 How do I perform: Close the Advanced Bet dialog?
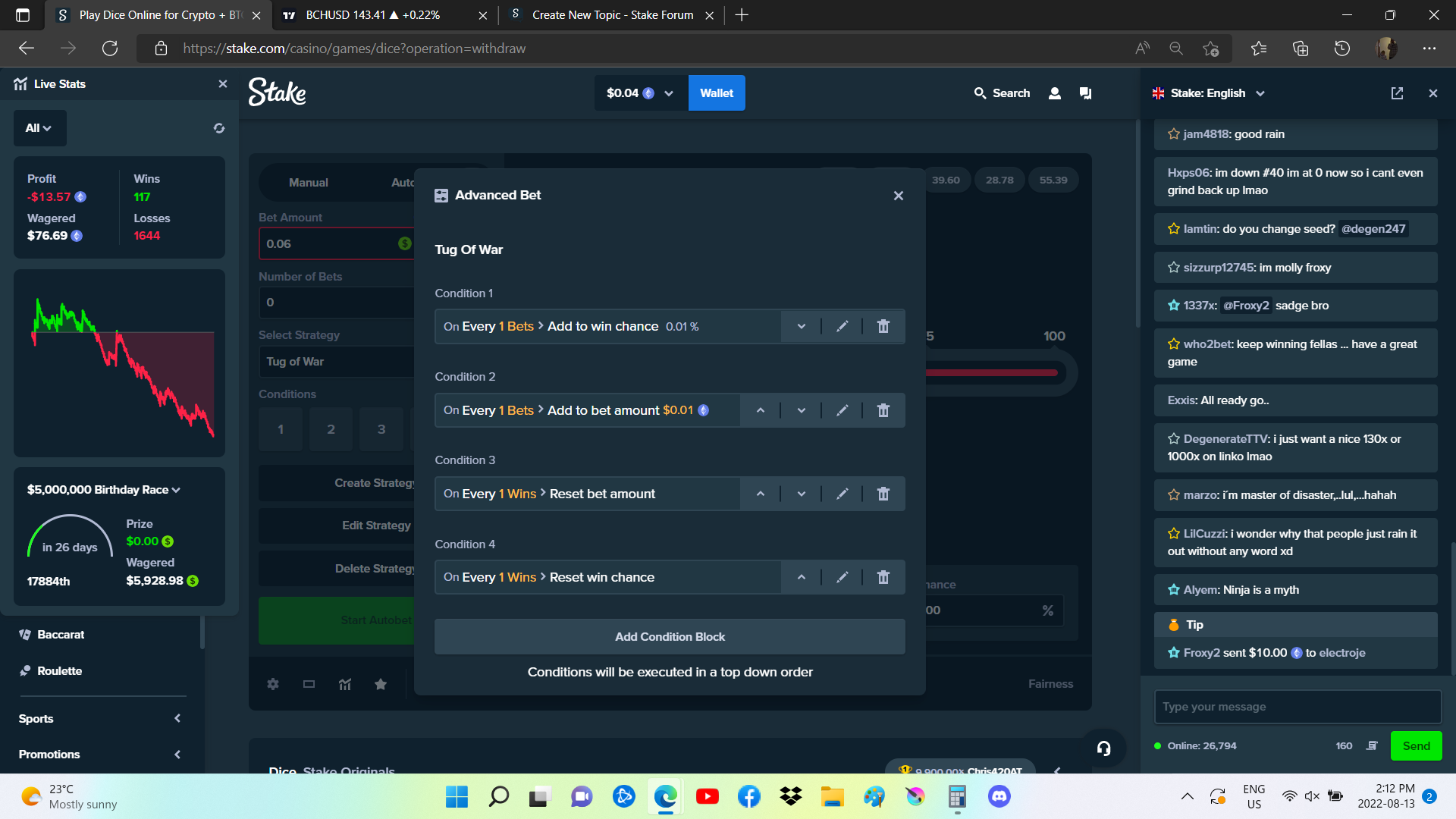tap(899, 196)
